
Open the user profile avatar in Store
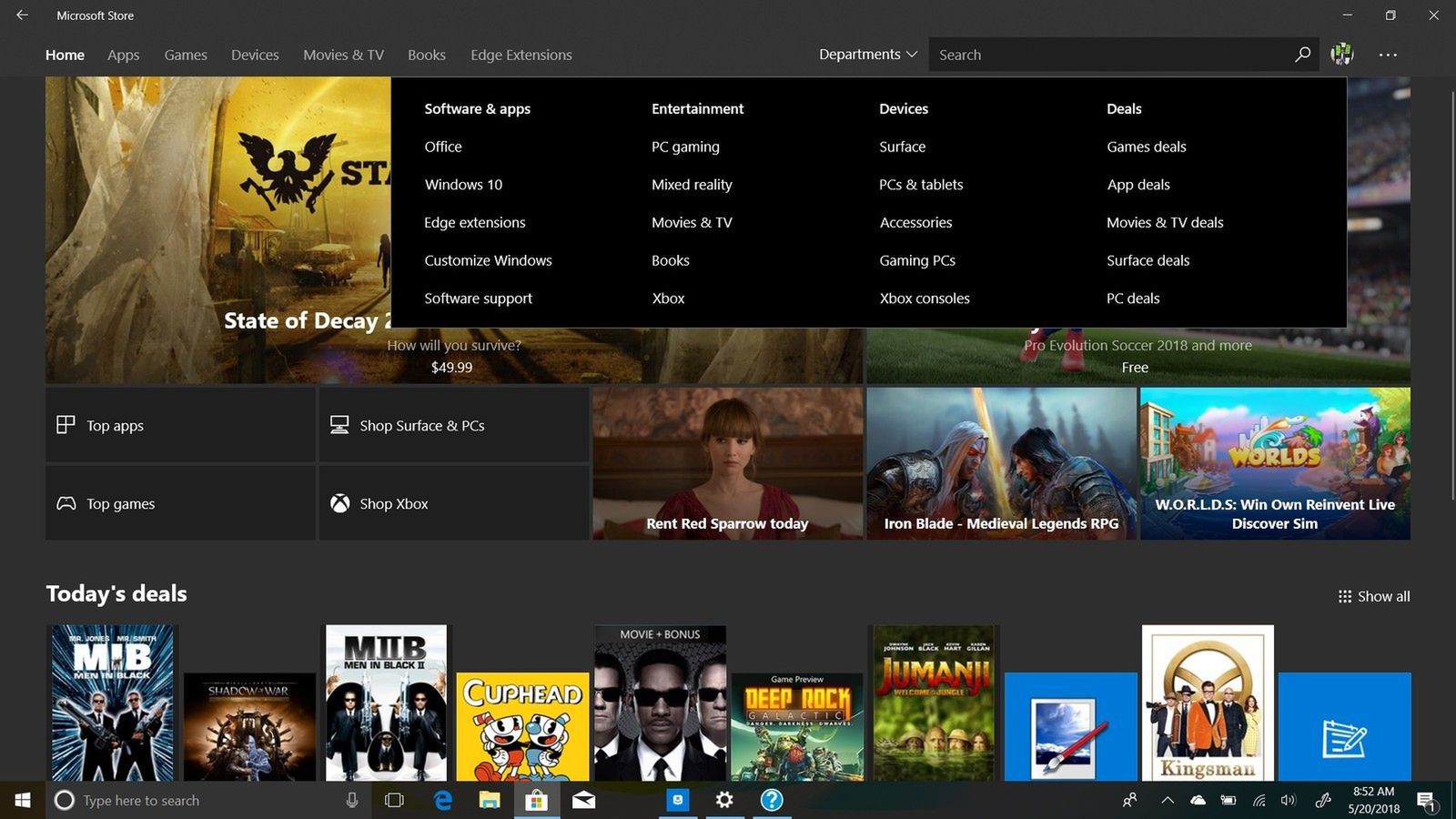[1343, 55]
